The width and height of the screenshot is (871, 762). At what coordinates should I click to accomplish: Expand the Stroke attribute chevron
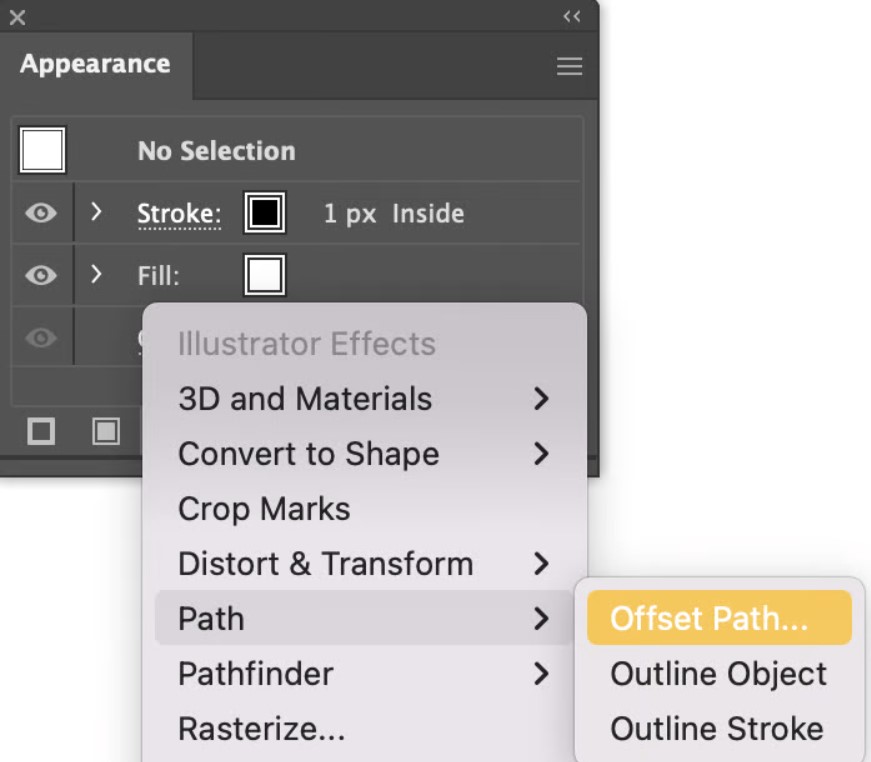pyautogui.click(x=96, y=212)
